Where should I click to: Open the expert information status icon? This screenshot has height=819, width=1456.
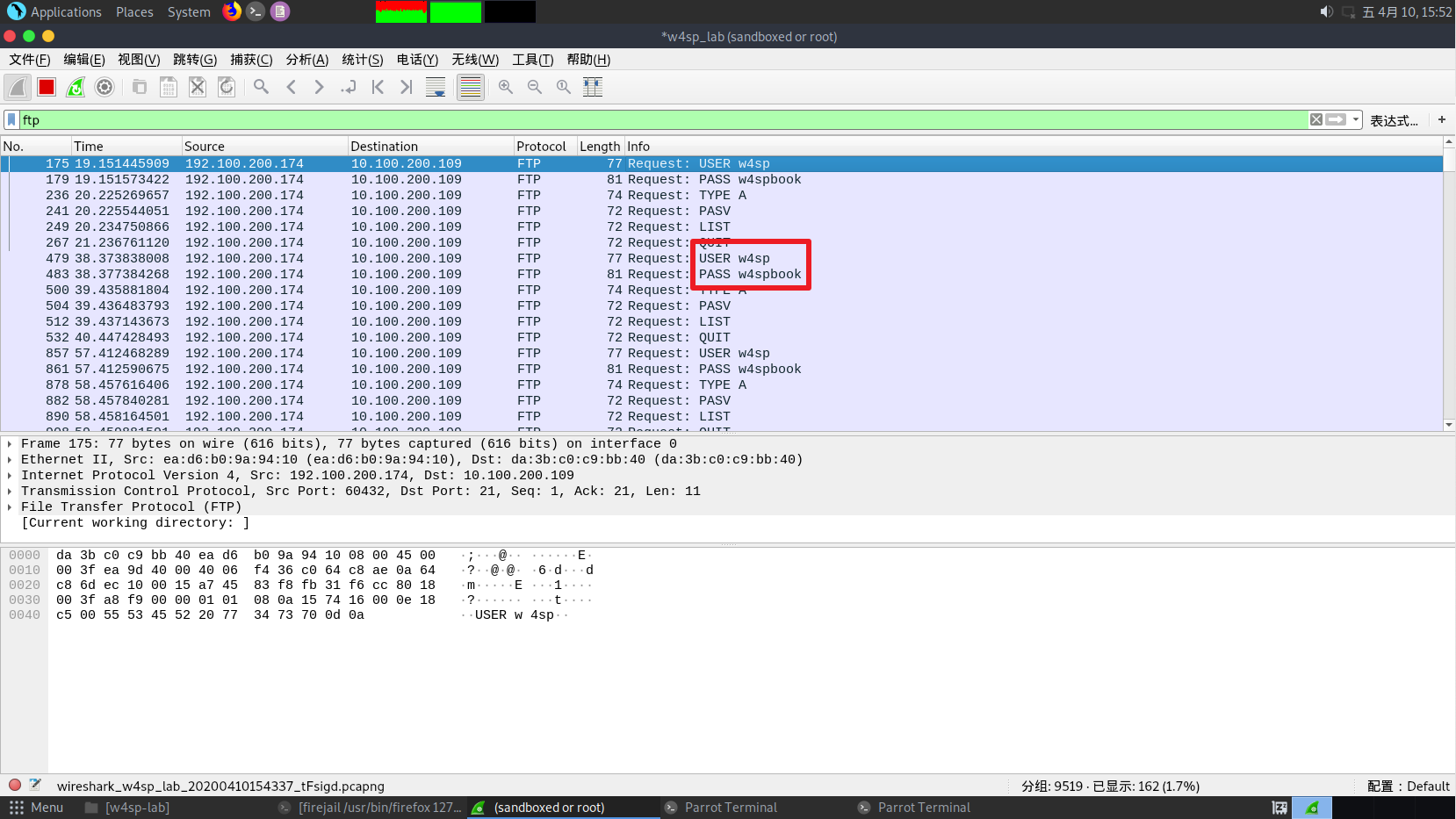tap(15, 785)
